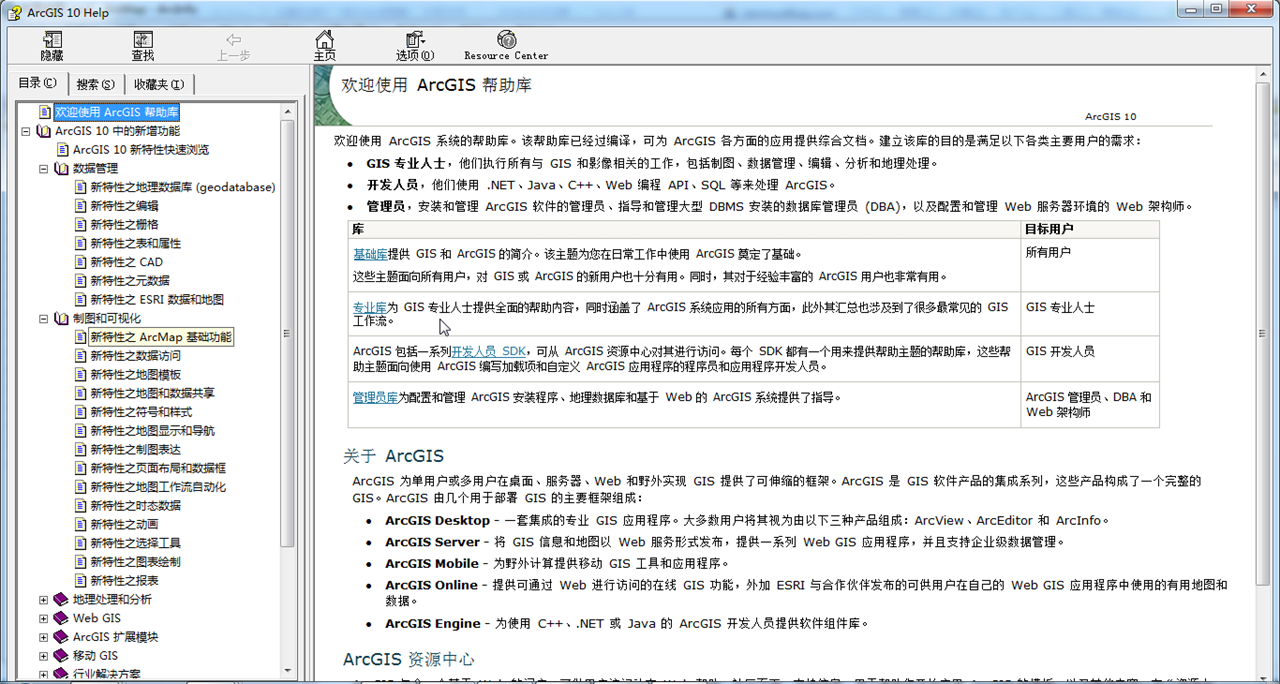Open the 管理员库 link in the table
Image resolution: width=1280 pixels, height=684 pixels.
click(376, 397)
